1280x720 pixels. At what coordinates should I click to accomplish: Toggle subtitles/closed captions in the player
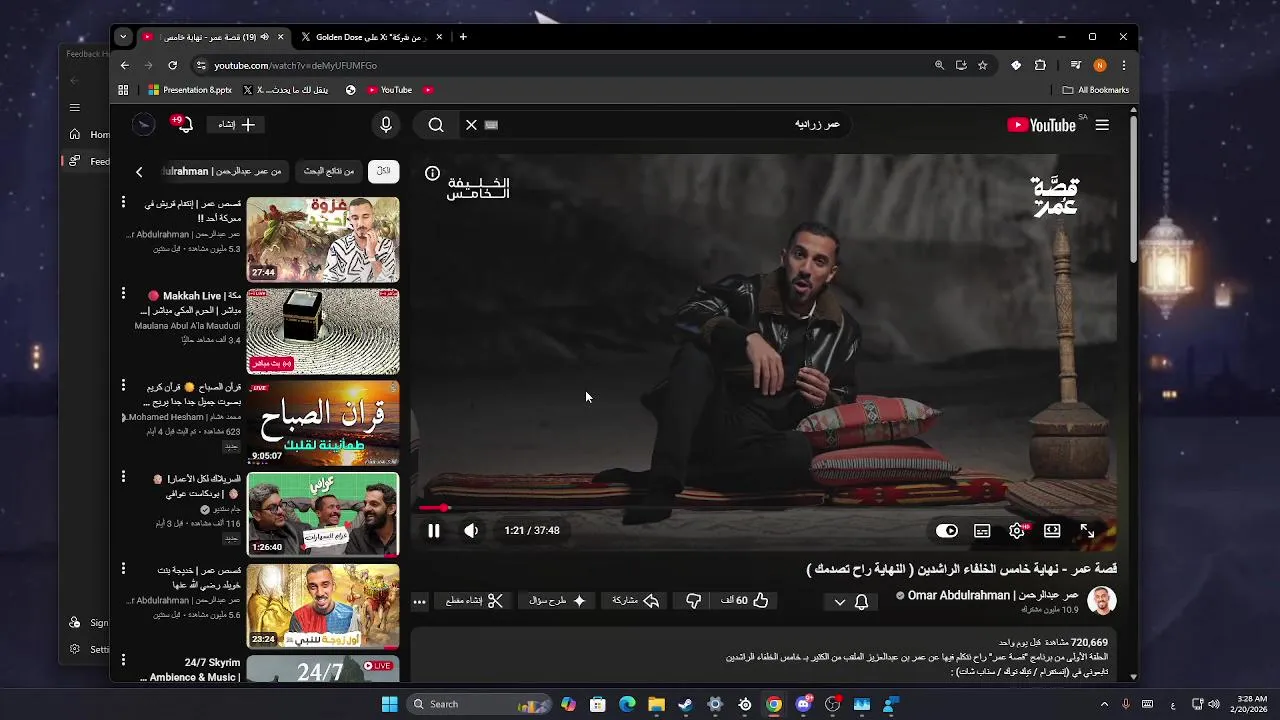point(982,531)
